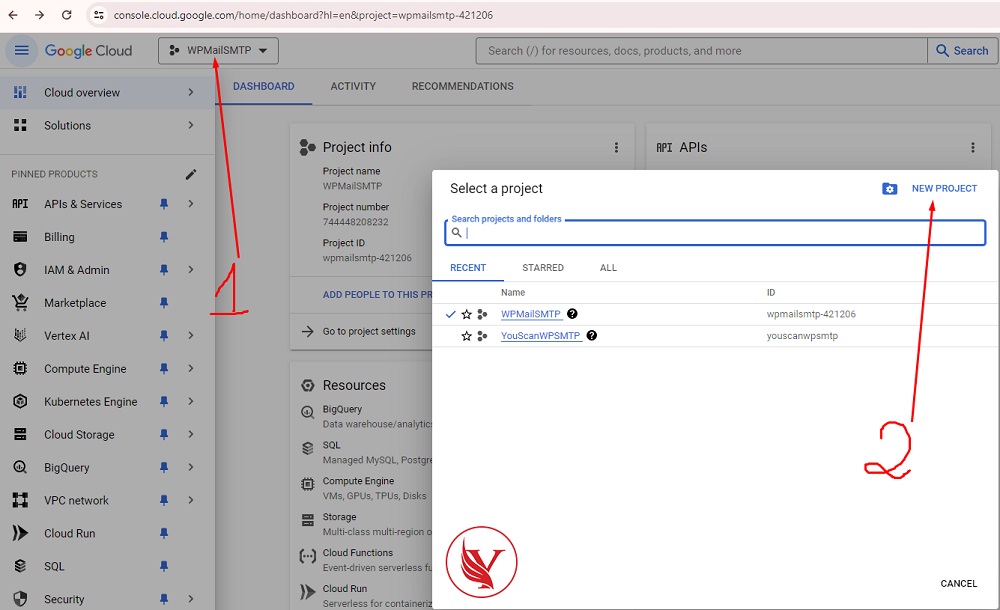Screen dimensions: 1000x610
Task: Cancel the Select a project dialog
Action: [958, 584]
